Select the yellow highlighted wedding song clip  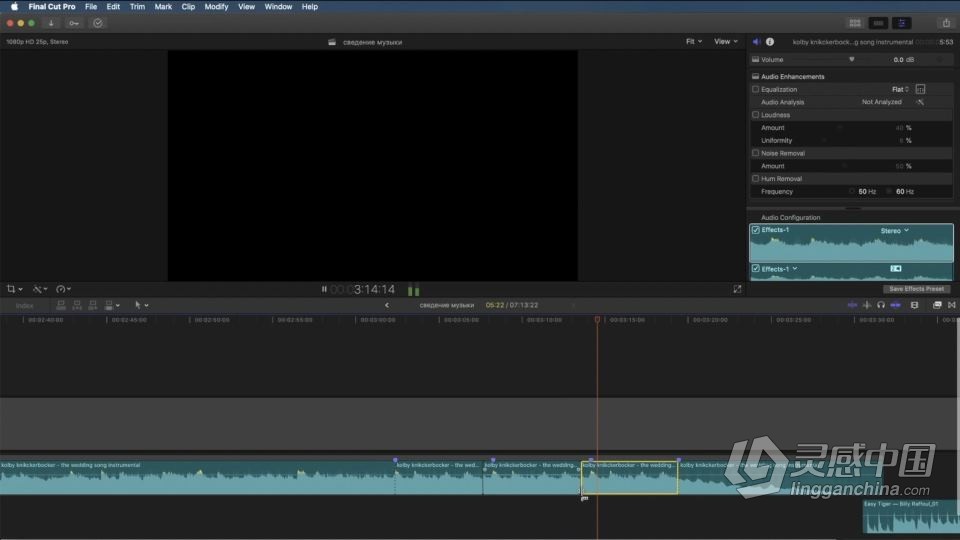tap(629, 478)
